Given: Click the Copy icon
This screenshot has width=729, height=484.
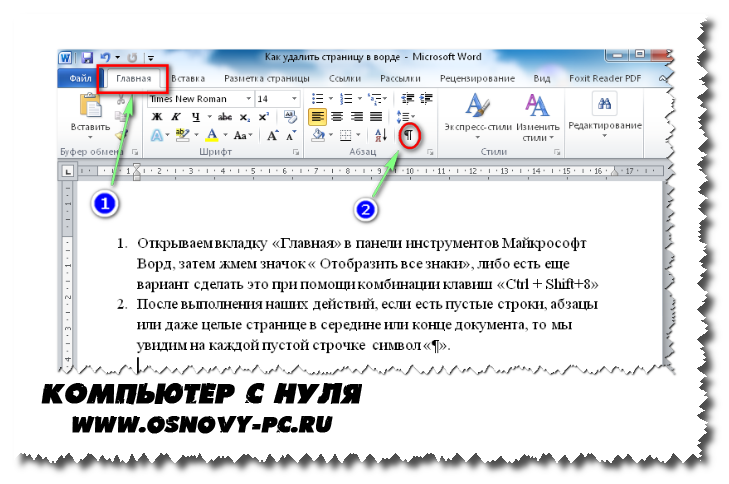Looking at the screenshot, I should (x=121, y=117).
